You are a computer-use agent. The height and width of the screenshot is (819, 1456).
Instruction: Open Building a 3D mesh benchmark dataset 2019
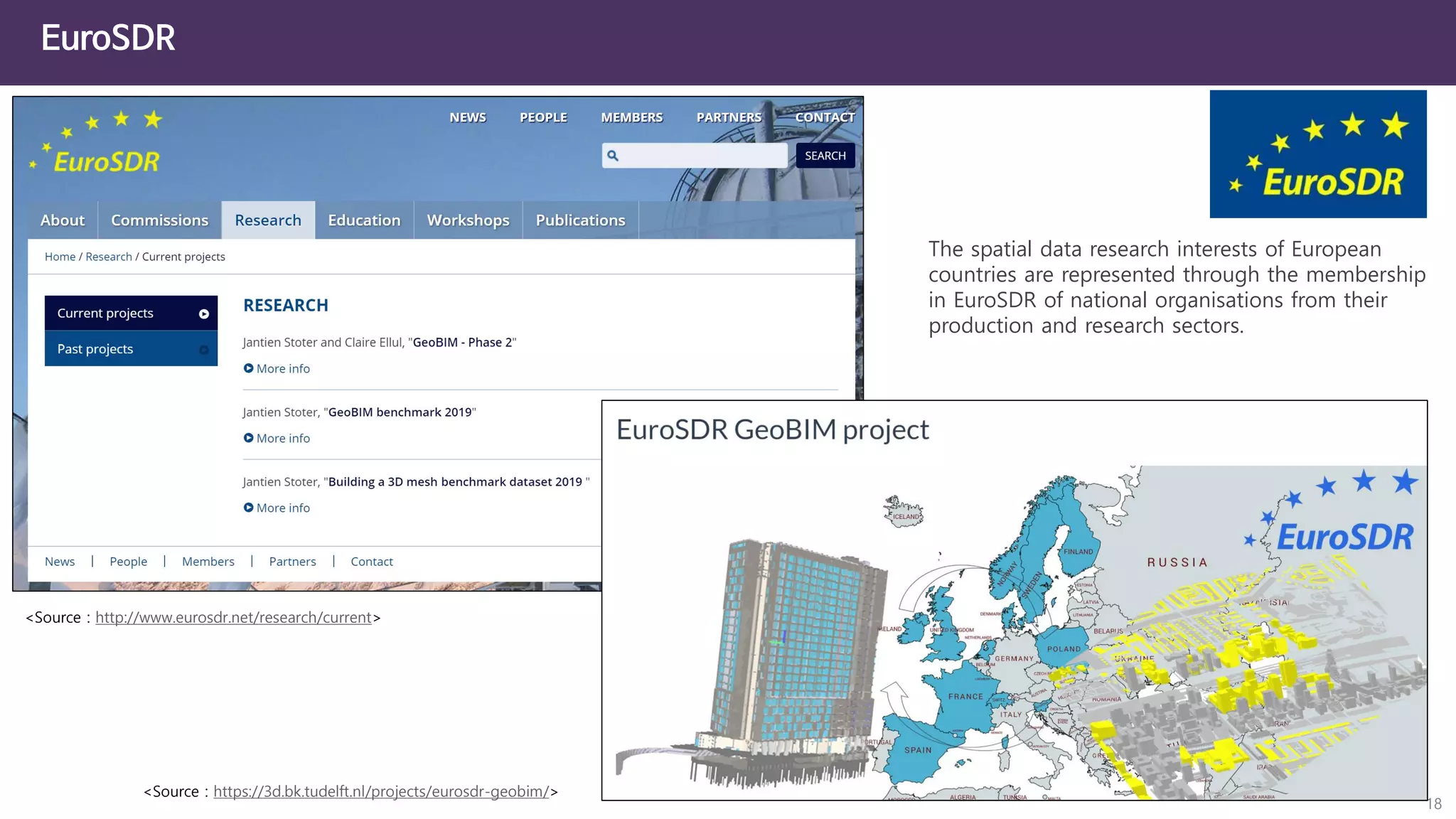[455, 481]
